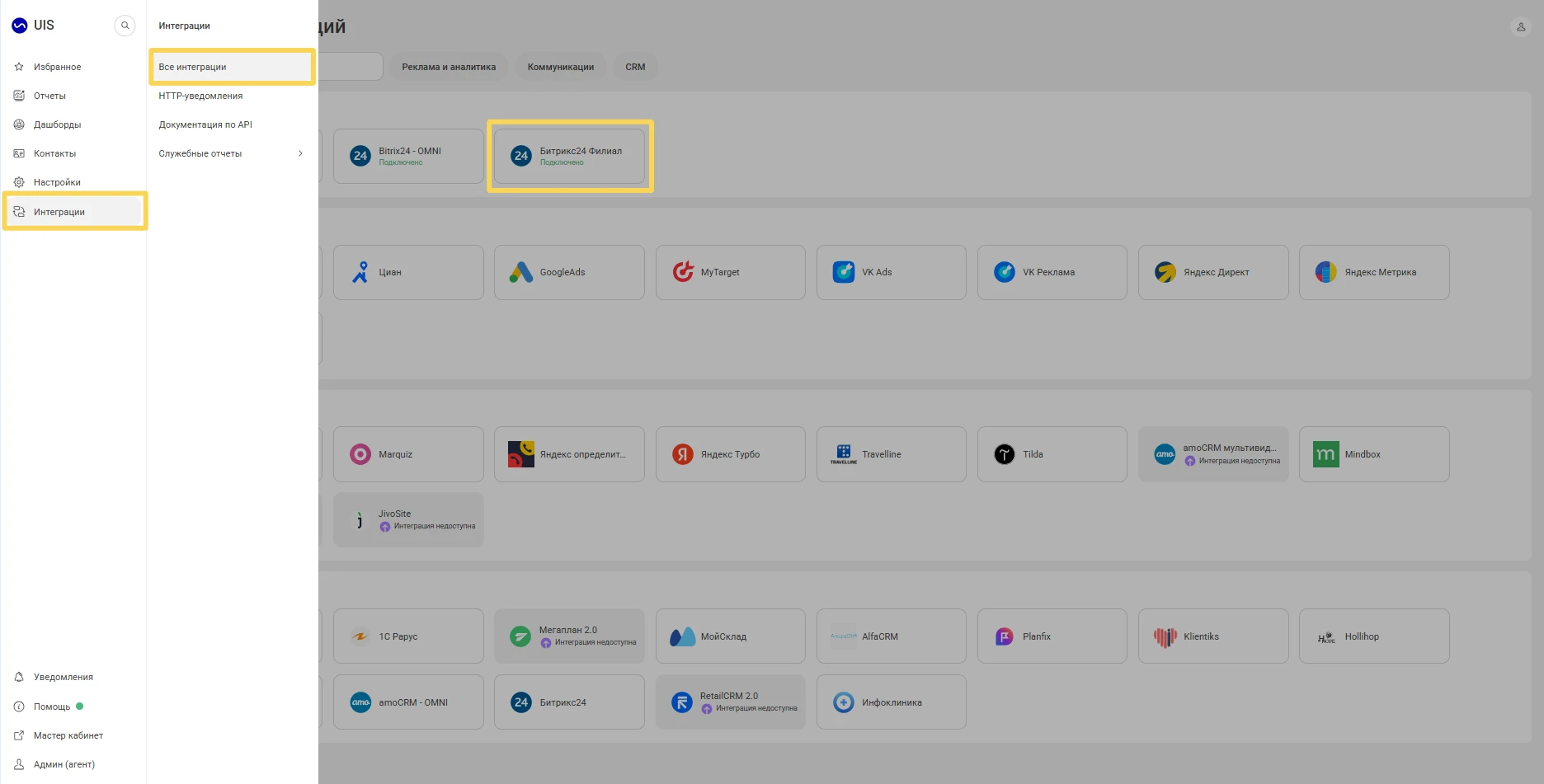Image resolution: width=1544 pixels, height=784 pixels.
Task: Switch to Реклама и аналитика filter tab
Action: pos(449,67)
